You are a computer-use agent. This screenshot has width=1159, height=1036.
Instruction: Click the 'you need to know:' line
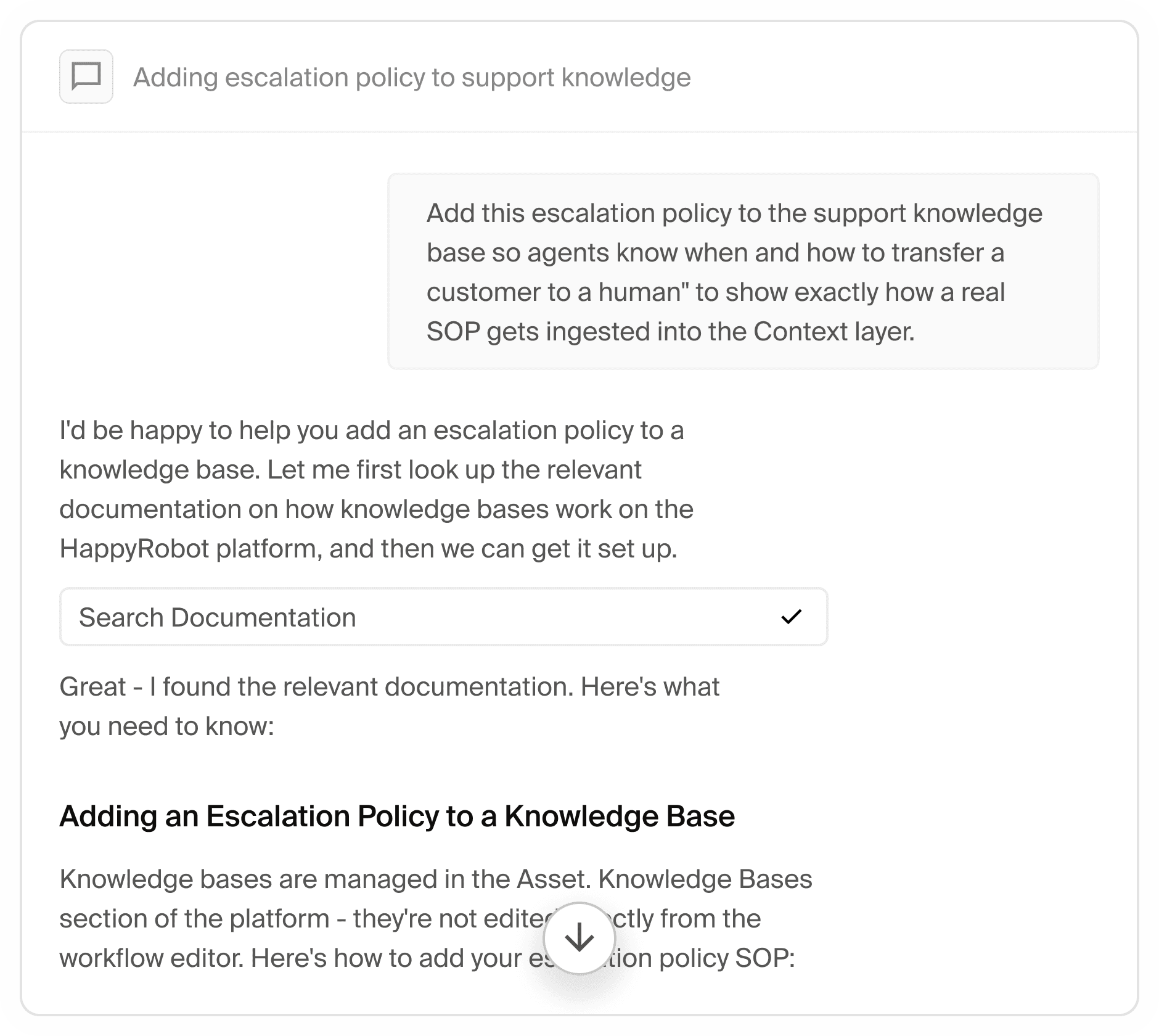click(x=166, y=726)
